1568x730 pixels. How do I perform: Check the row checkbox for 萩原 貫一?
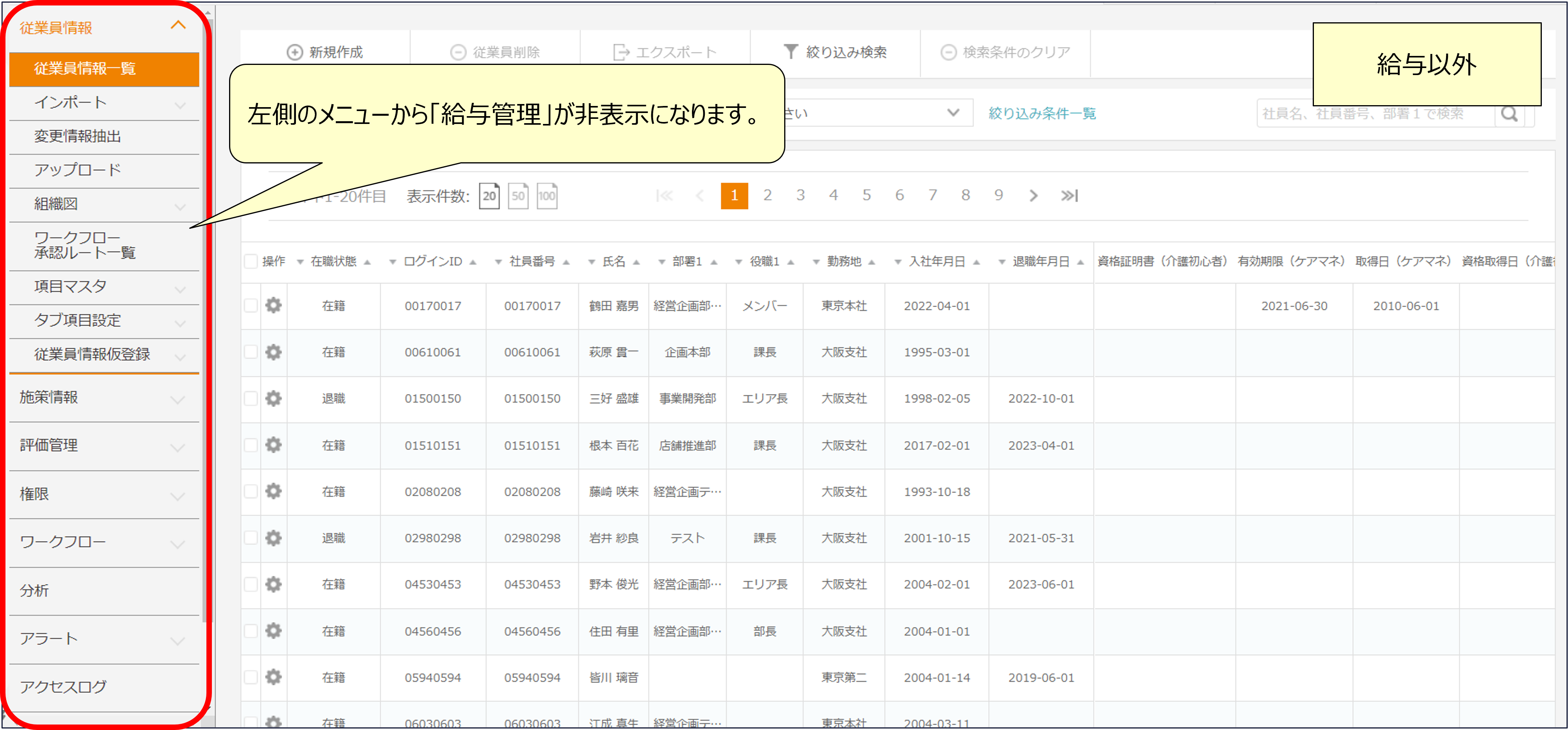coord(250,352)
